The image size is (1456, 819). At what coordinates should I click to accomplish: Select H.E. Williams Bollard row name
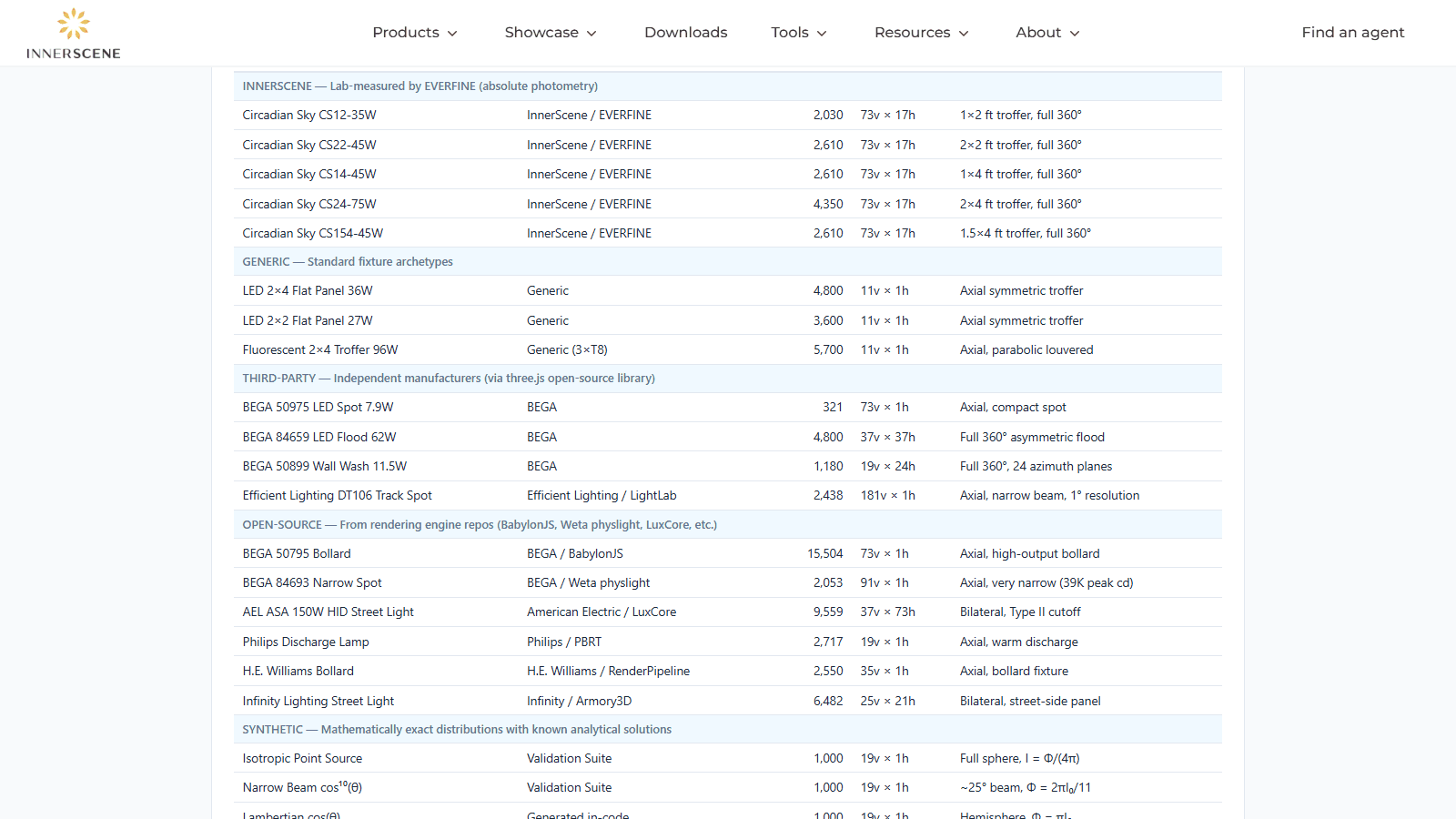(298, 671)
